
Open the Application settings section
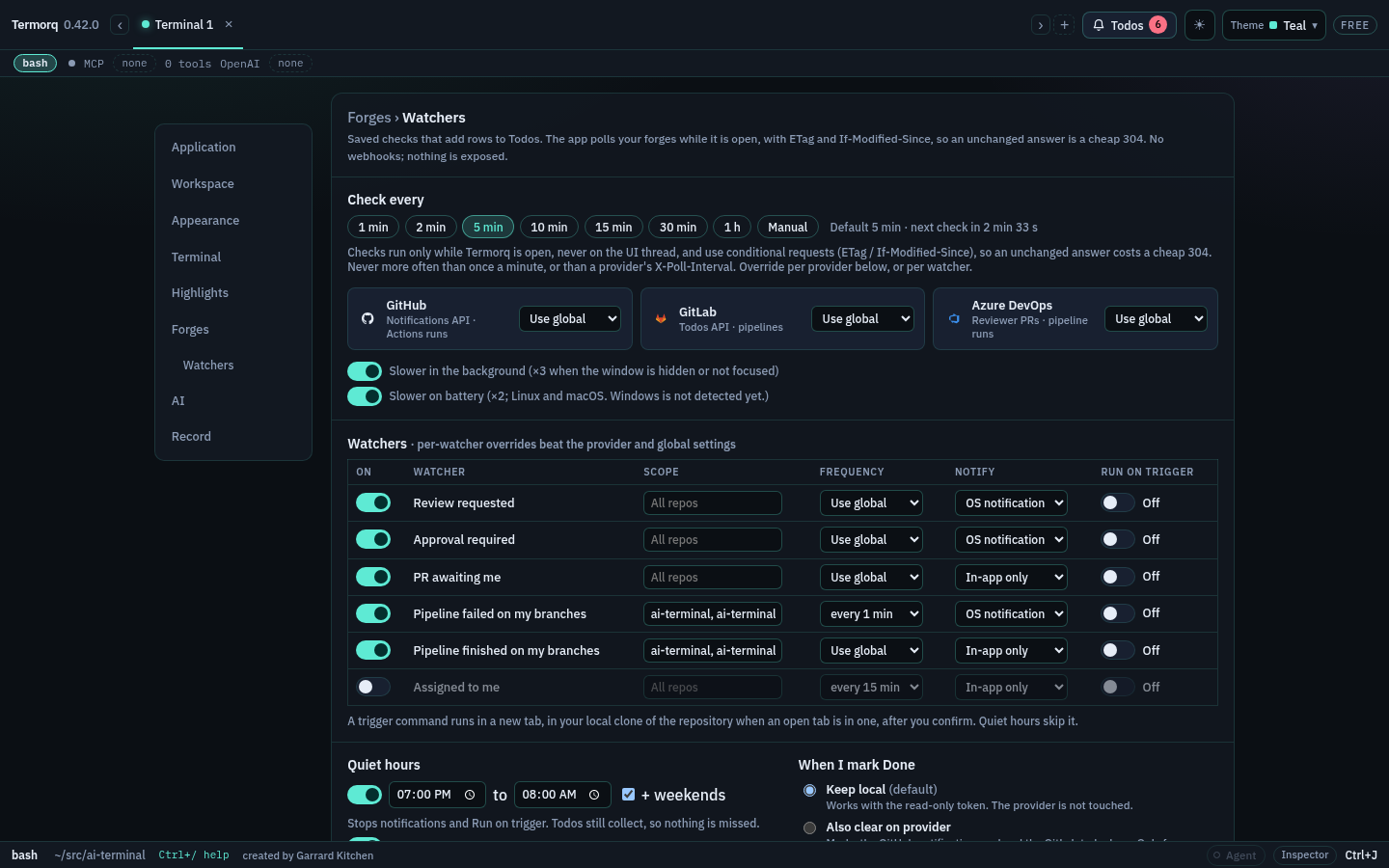(204, 148)
